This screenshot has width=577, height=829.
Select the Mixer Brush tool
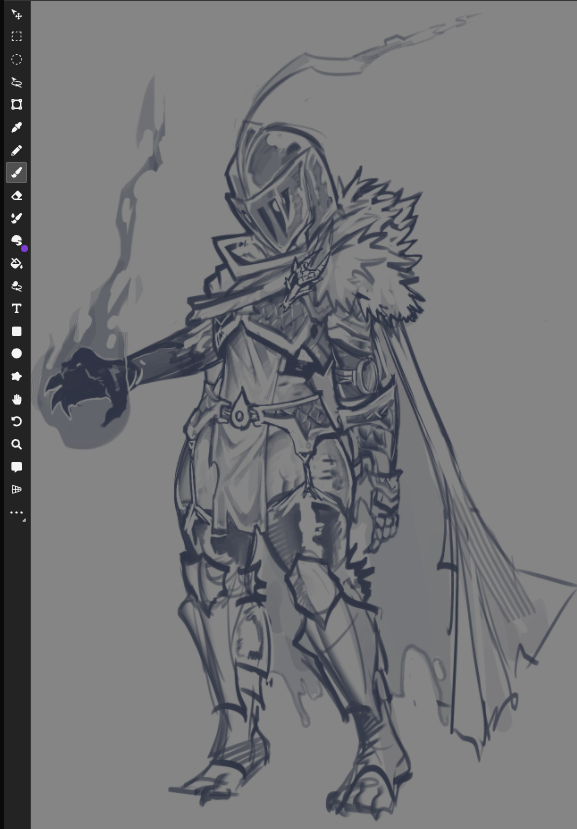[x=16, y=218]
